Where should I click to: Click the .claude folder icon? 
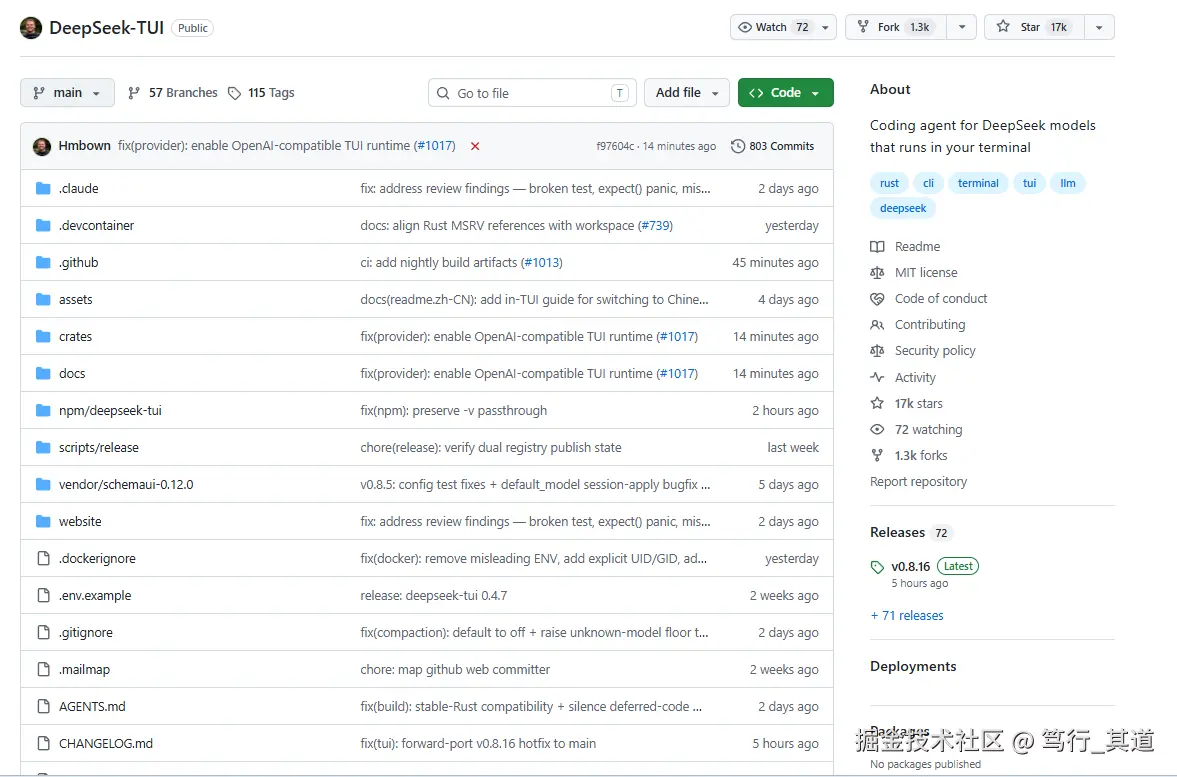pos(44,188)
